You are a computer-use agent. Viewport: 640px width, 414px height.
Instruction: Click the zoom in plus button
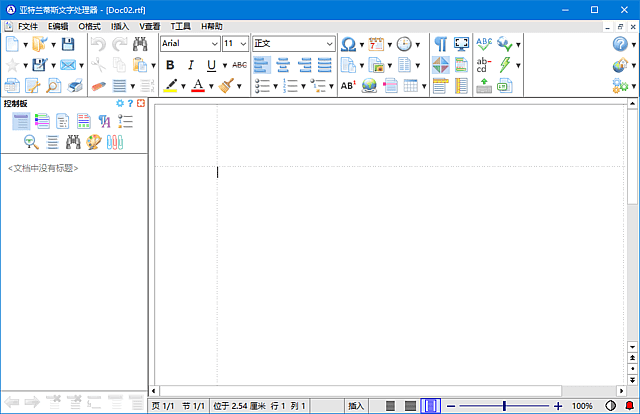(558, 406)
